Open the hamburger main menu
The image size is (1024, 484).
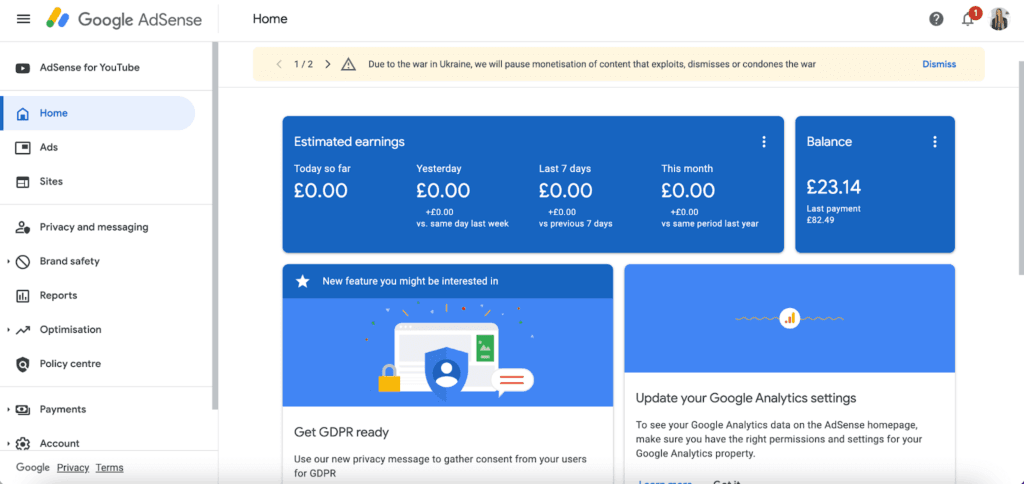point(24,19)
